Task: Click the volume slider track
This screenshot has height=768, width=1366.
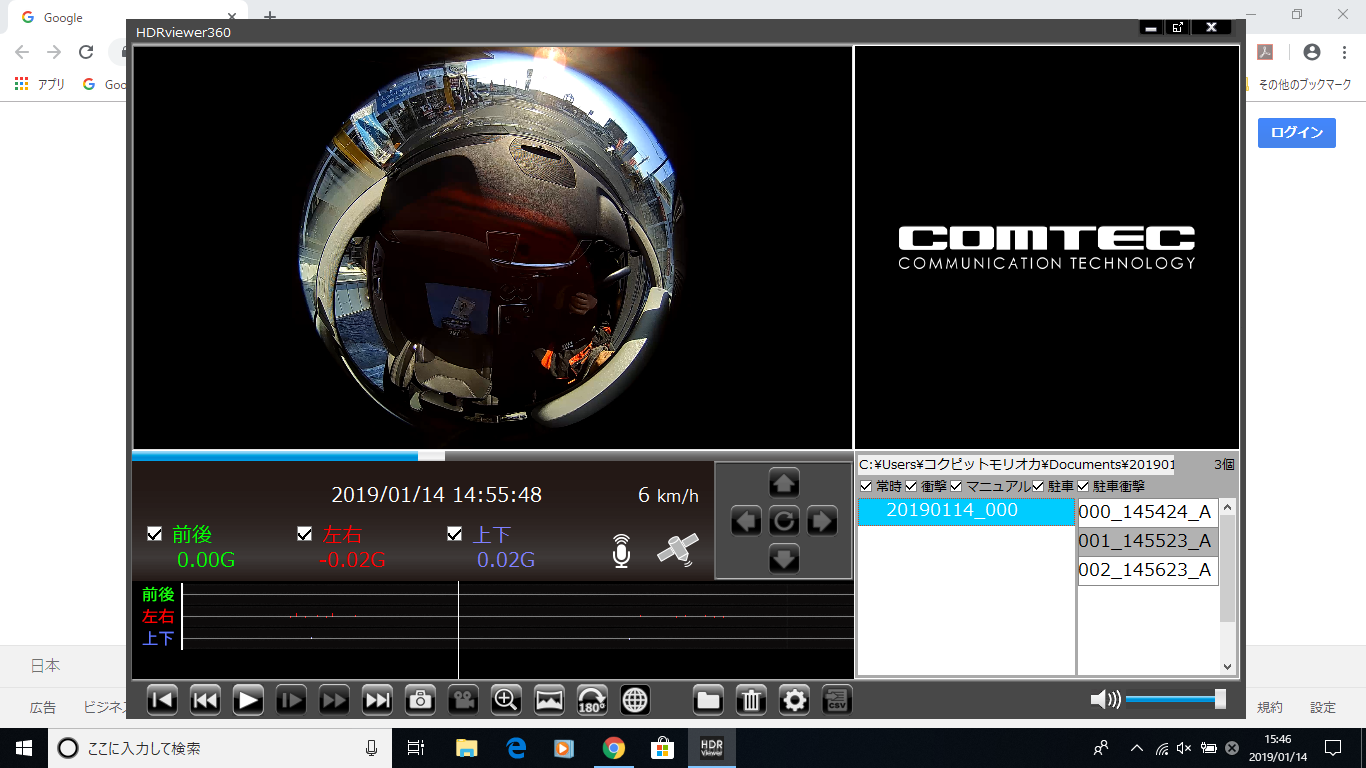Action: [1170, 700]
